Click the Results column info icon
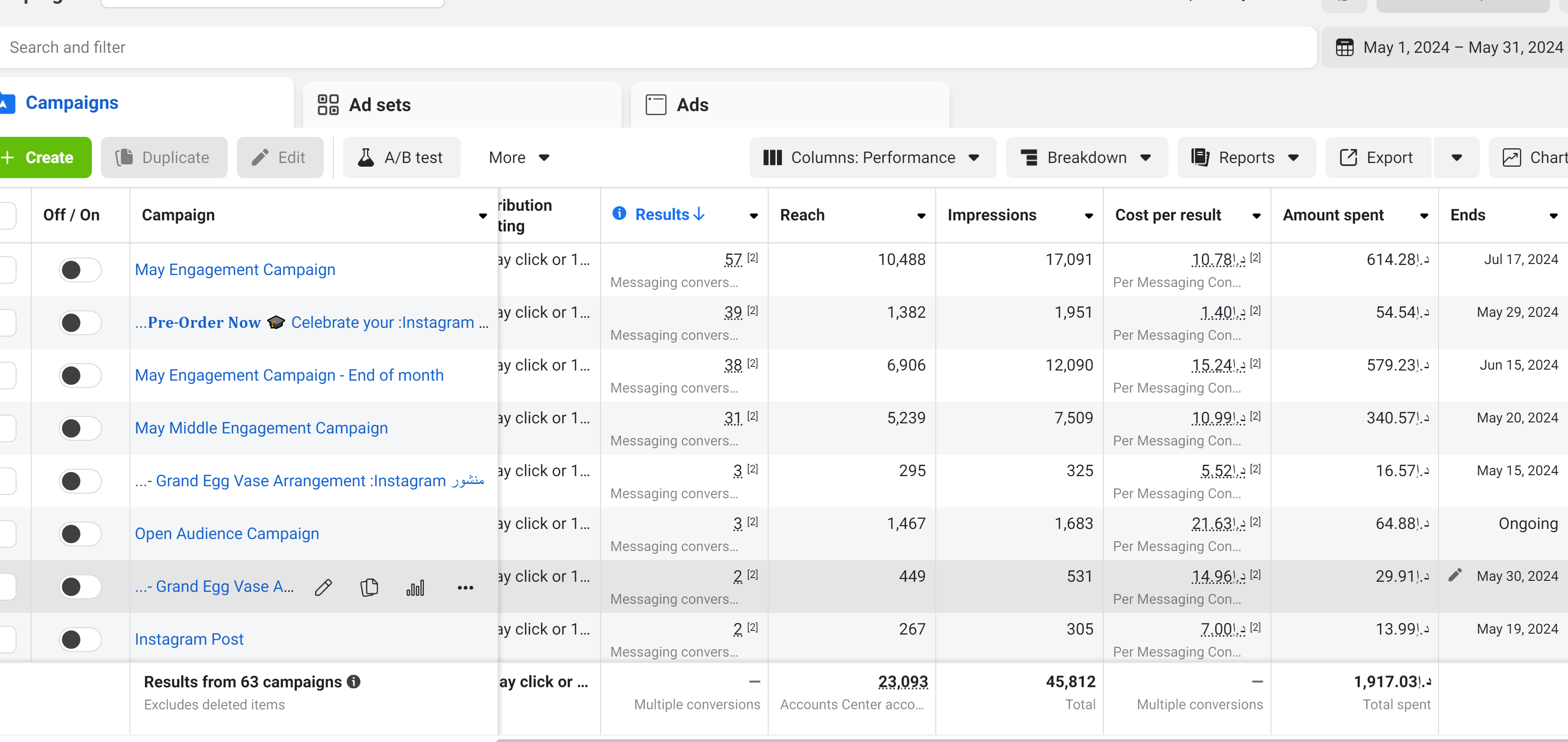Image resolution: width=1568 pixels, height=742 pixels. click(619, 214)
